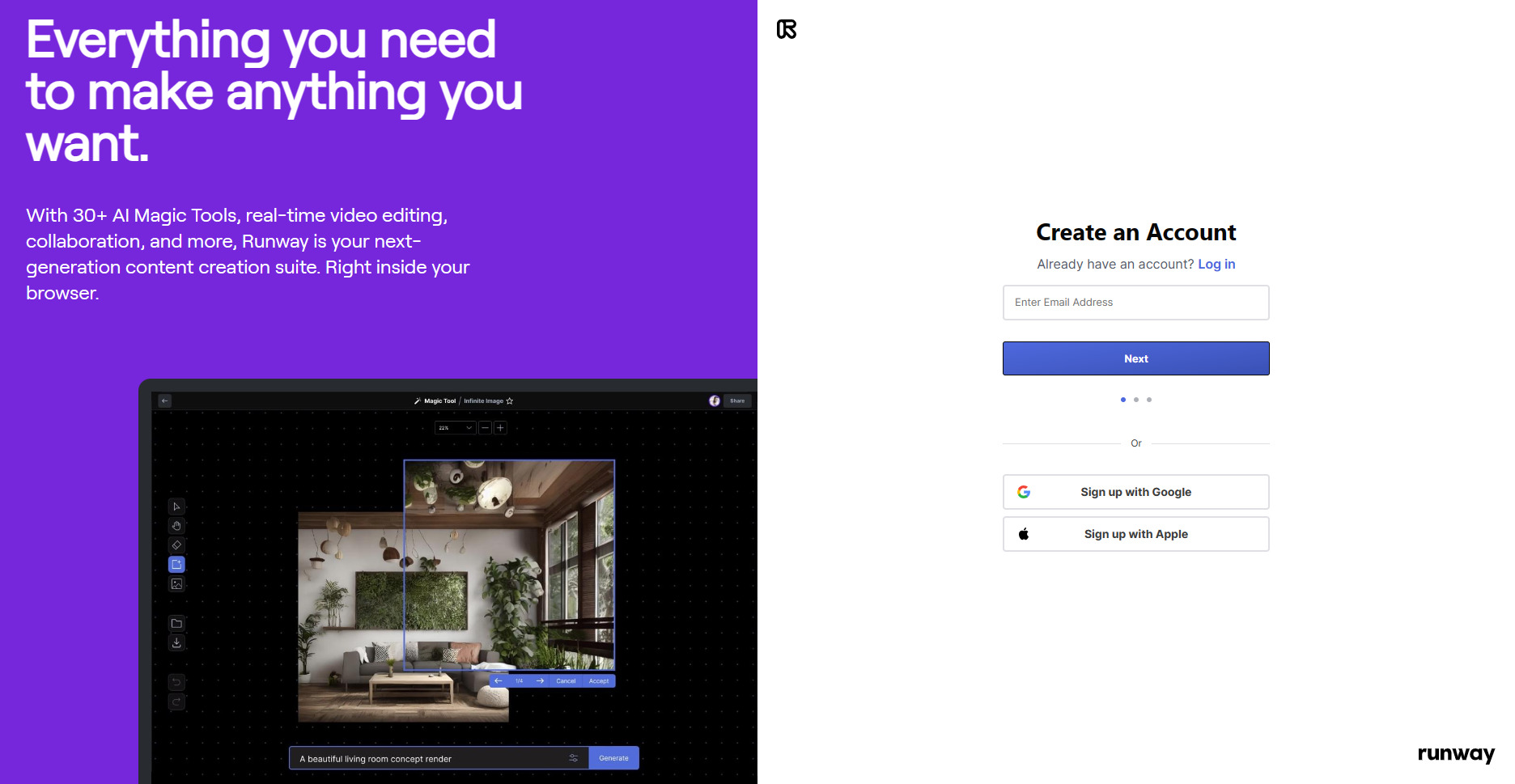Open the 22% zoom level dropdown
The height and width of the screenshot is (784, 1515).
[x=455, y=428]
